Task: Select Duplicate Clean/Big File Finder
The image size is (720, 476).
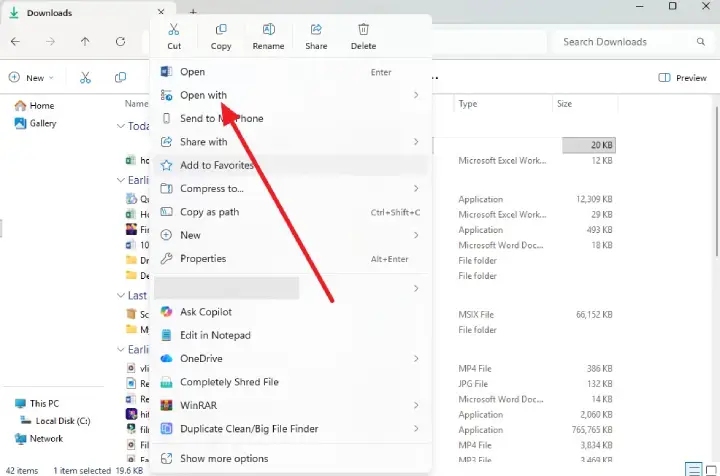Action: pos(292,429)
